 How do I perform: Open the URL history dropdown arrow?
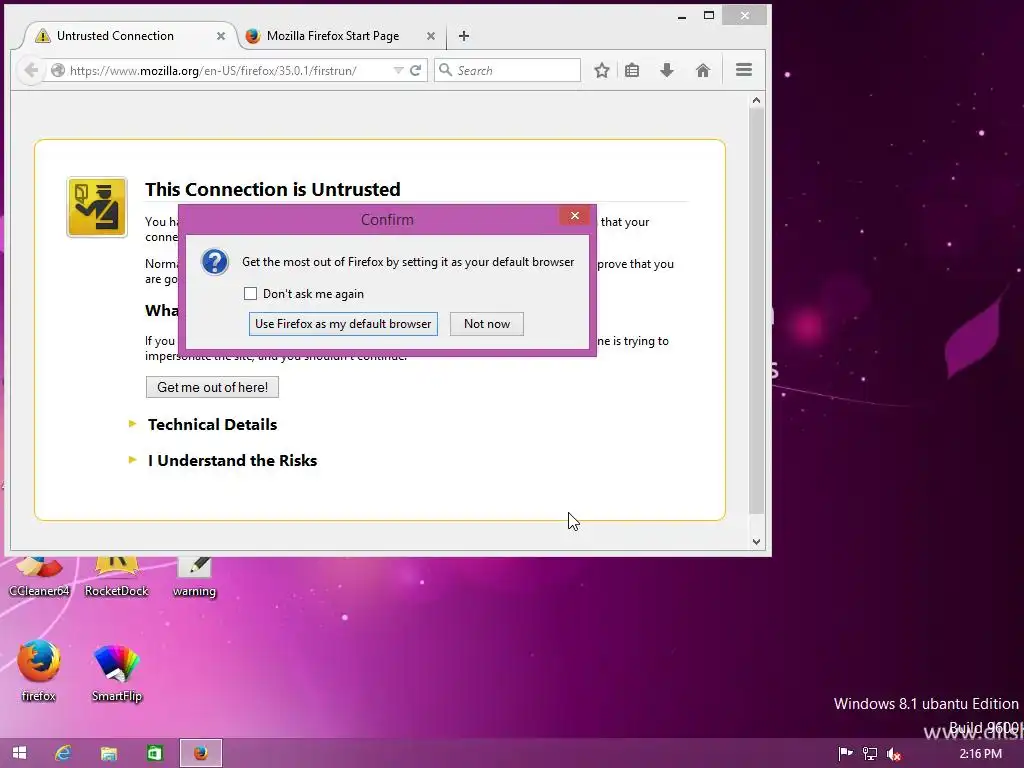click(x=398, y=70)
